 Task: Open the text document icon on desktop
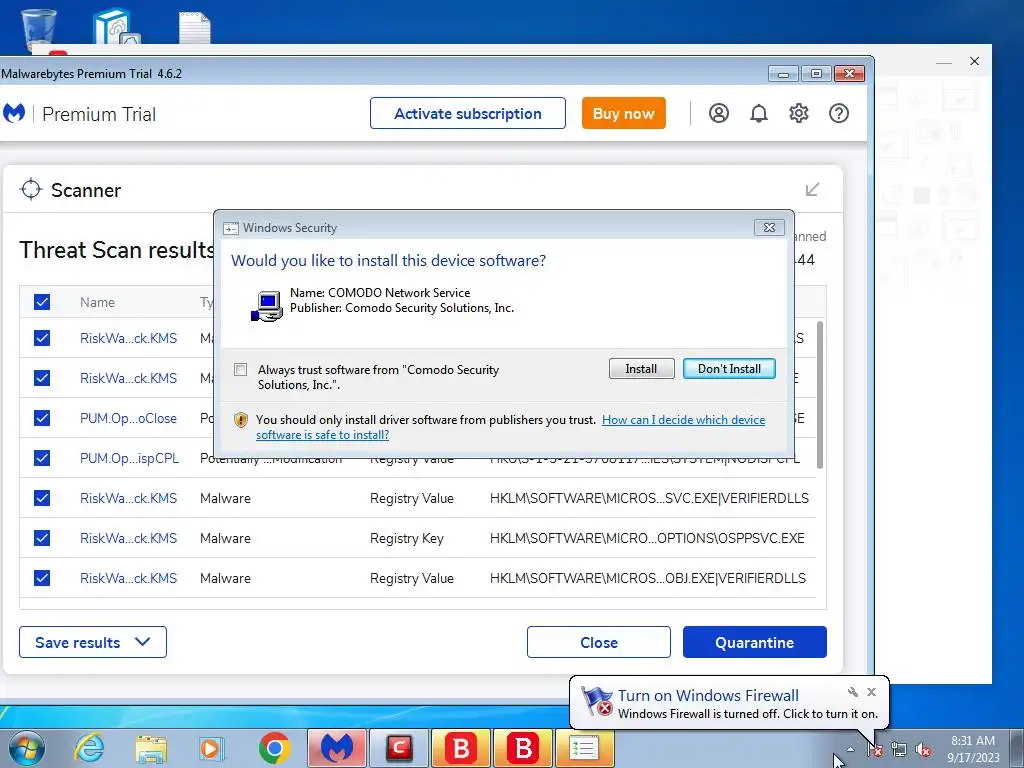pyautogui.click(x=195, y=27)
